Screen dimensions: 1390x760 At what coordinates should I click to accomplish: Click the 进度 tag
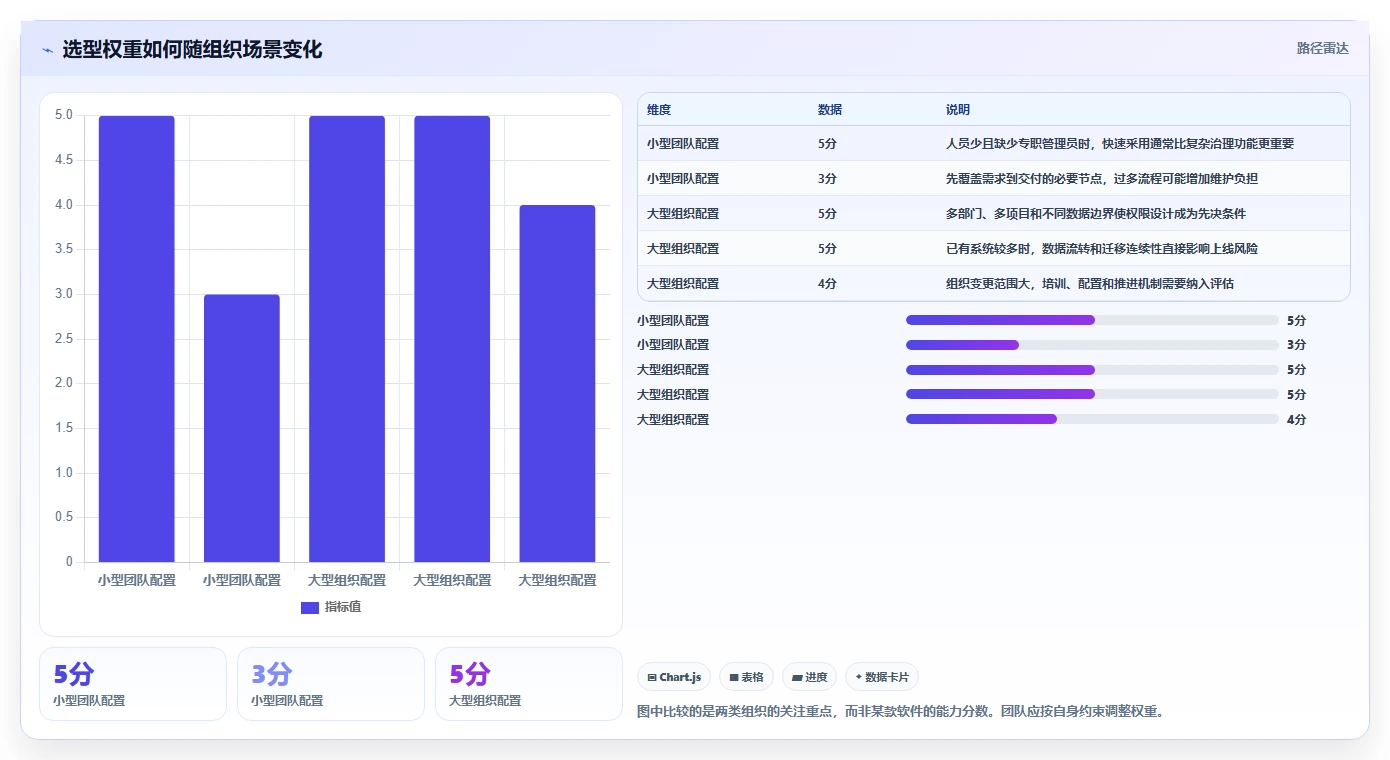tap(809, 677)
